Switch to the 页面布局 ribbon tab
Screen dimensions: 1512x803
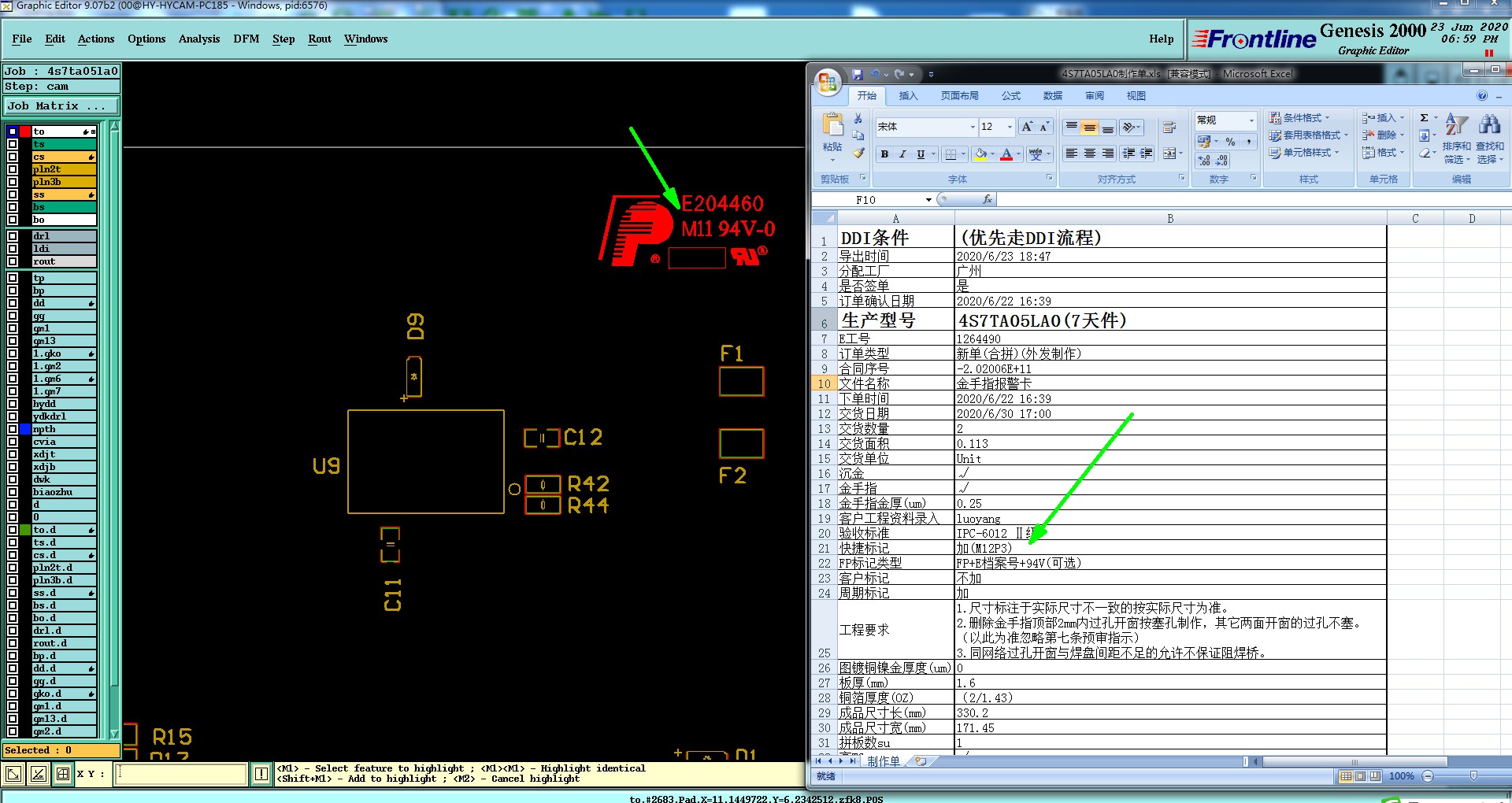pyautogui.click(x=959, y=96)
